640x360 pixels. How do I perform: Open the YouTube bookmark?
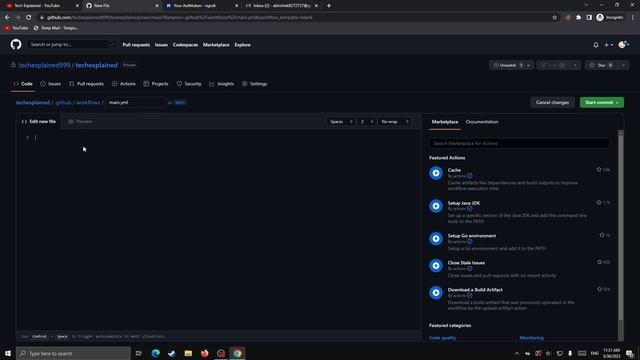(16, 28)
